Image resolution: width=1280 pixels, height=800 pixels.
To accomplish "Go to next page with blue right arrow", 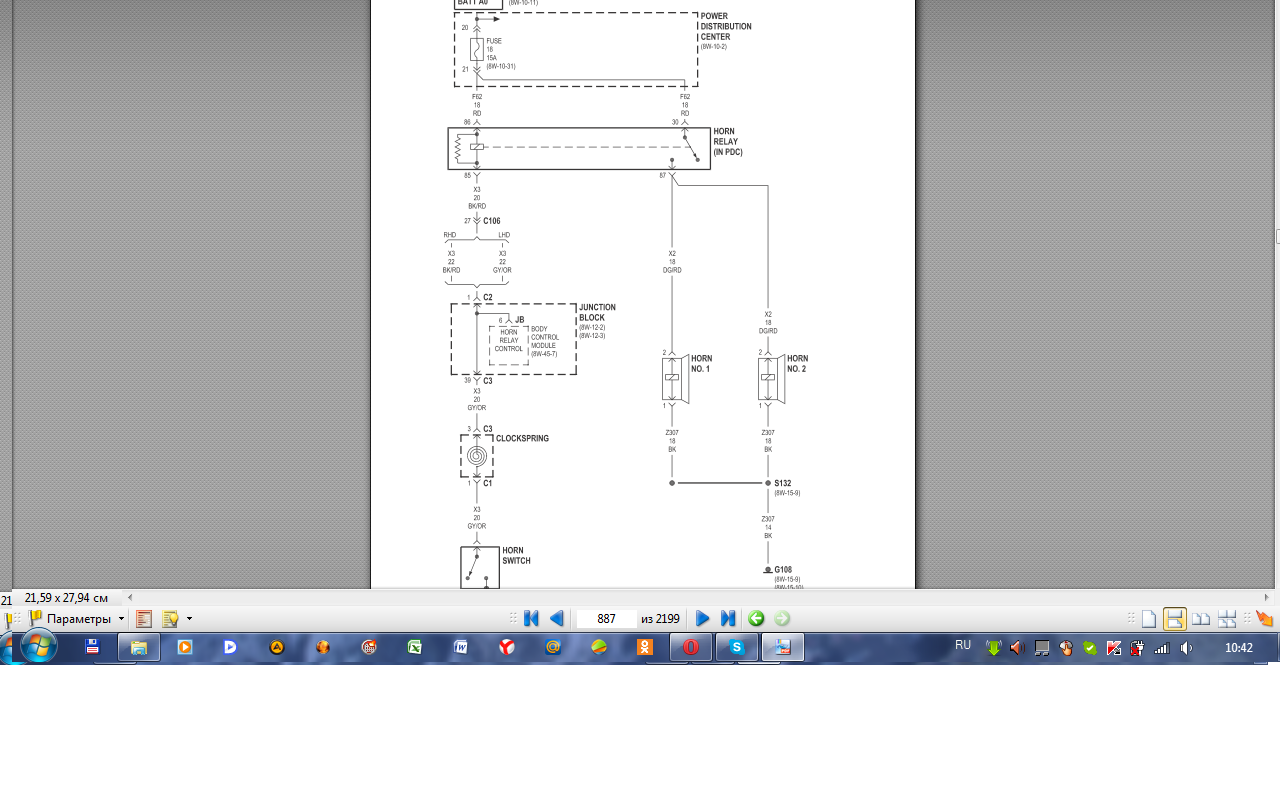I will pyautogui.click(x=702, y=619).
